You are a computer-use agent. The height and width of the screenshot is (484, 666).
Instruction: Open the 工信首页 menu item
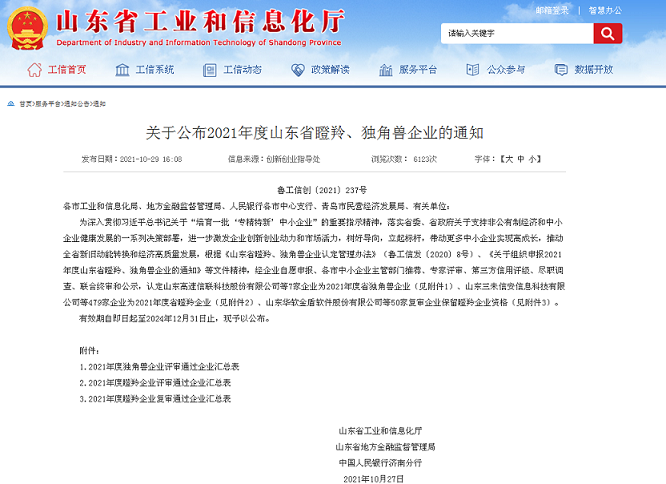67,70
